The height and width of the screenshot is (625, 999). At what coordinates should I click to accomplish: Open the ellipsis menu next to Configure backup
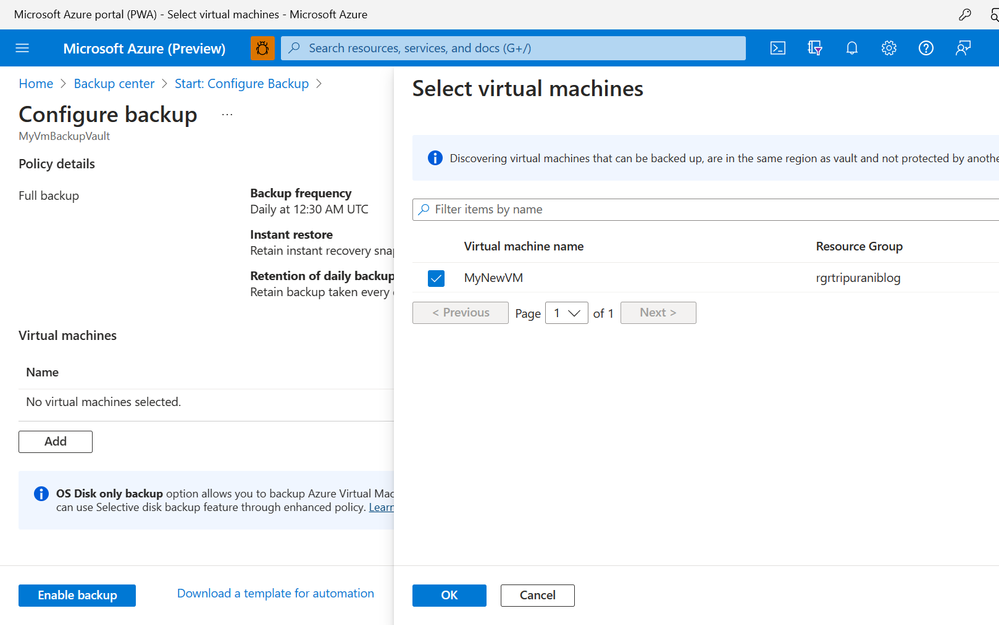(x=227, y=115)
